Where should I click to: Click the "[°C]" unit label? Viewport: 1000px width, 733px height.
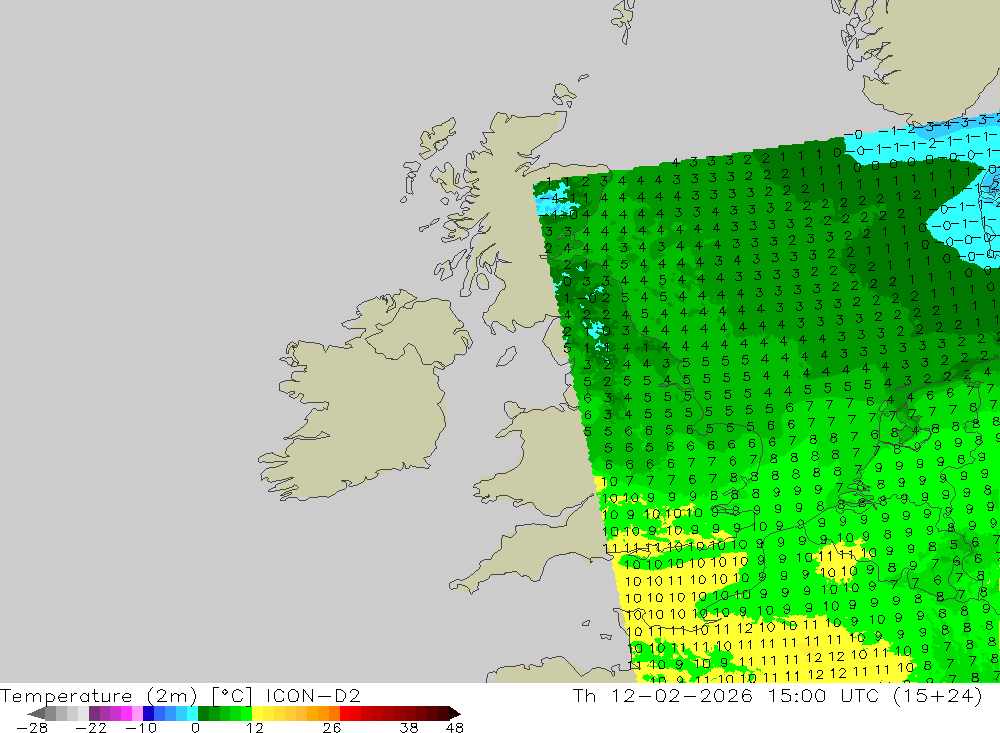232,695
